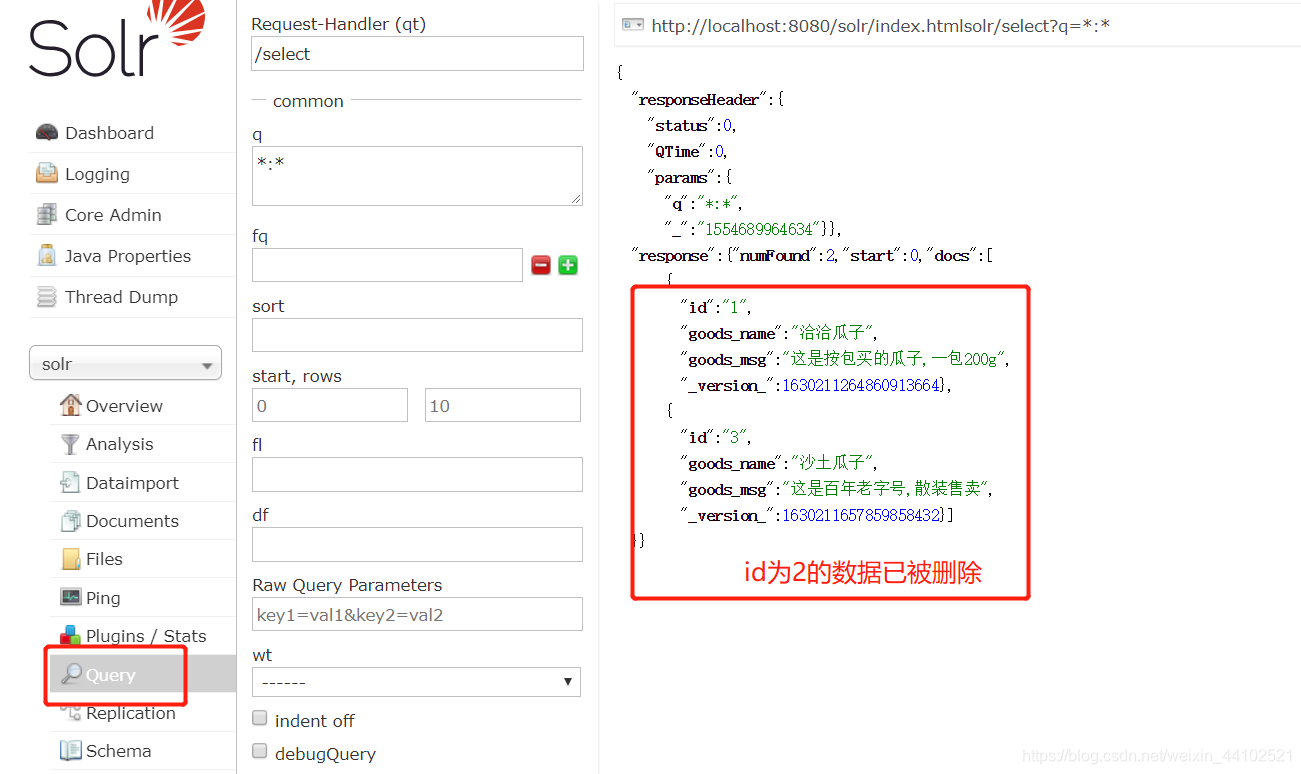Click the Documents icon
This screenshot has width=1301, height=774.
click(71, 520)
